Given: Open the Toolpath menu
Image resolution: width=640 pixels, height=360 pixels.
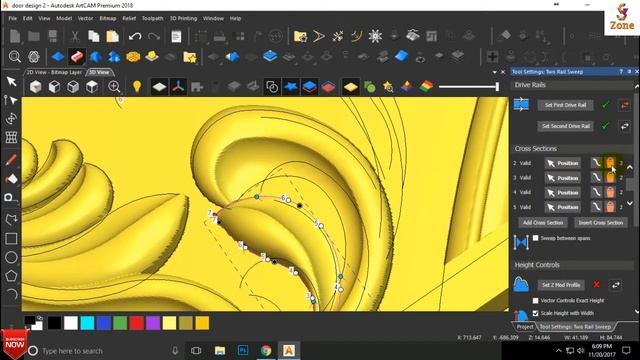Looking at the screenshot, I should (152, 18).
